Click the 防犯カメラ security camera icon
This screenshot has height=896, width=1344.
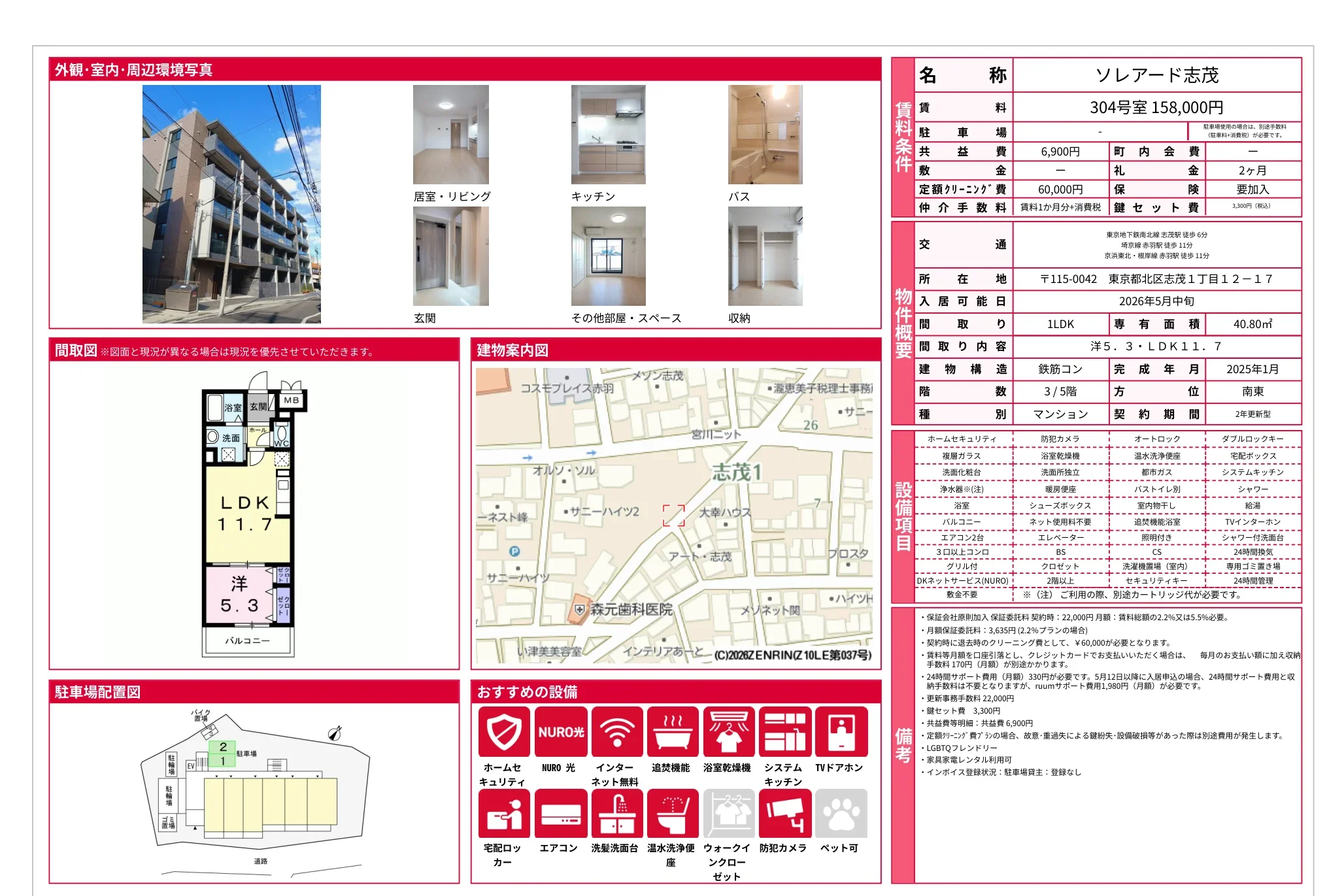point(784,813)
